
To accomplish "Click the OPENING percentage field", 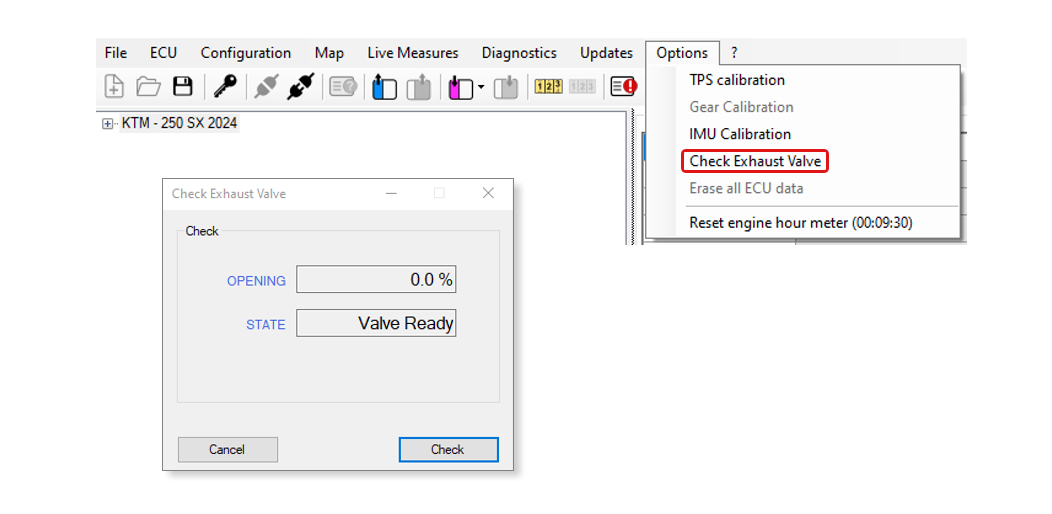I will click(x=376, y=280).
